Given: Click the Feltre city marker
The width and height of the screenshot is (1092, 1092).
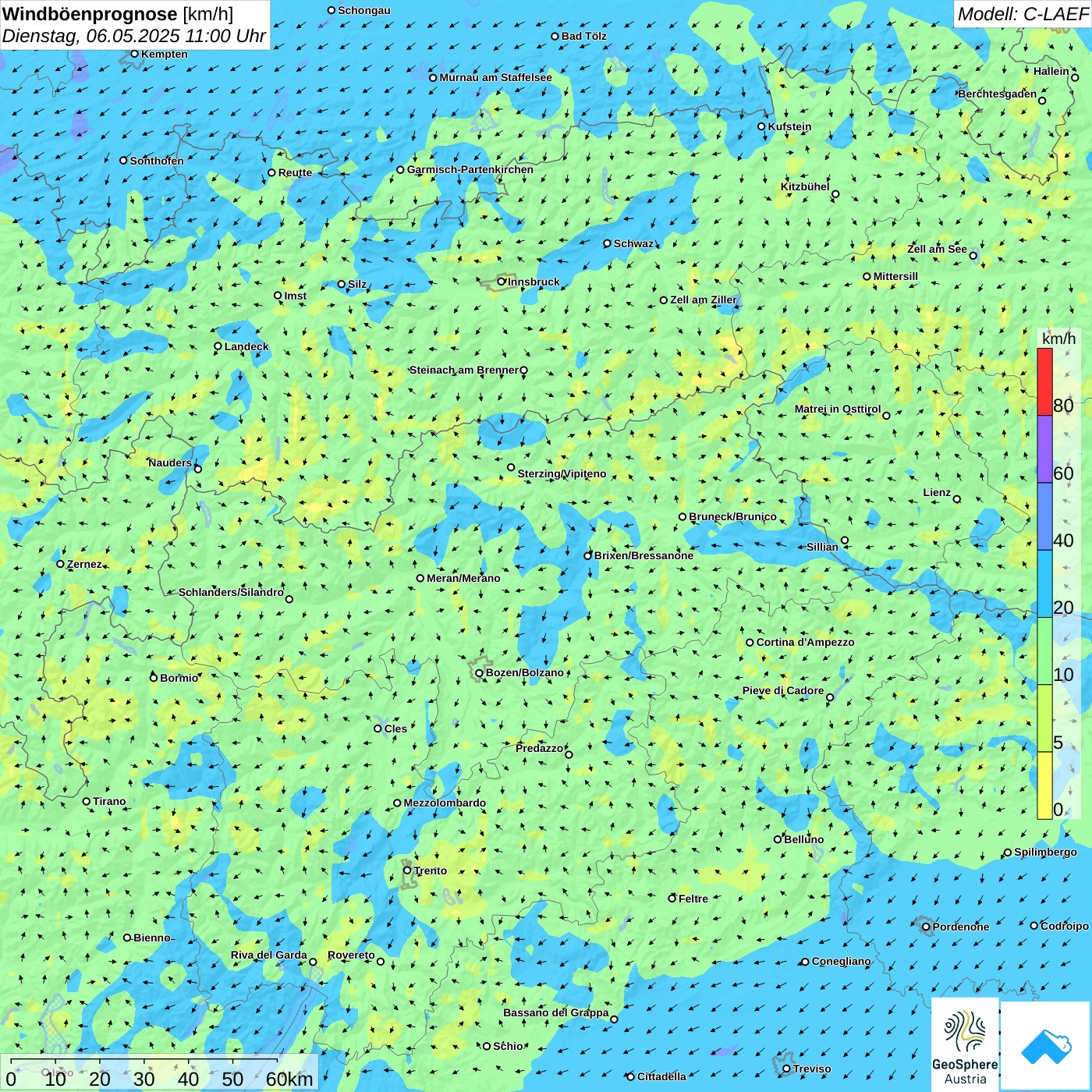Looking at the screenshot, I should [672, 899].
